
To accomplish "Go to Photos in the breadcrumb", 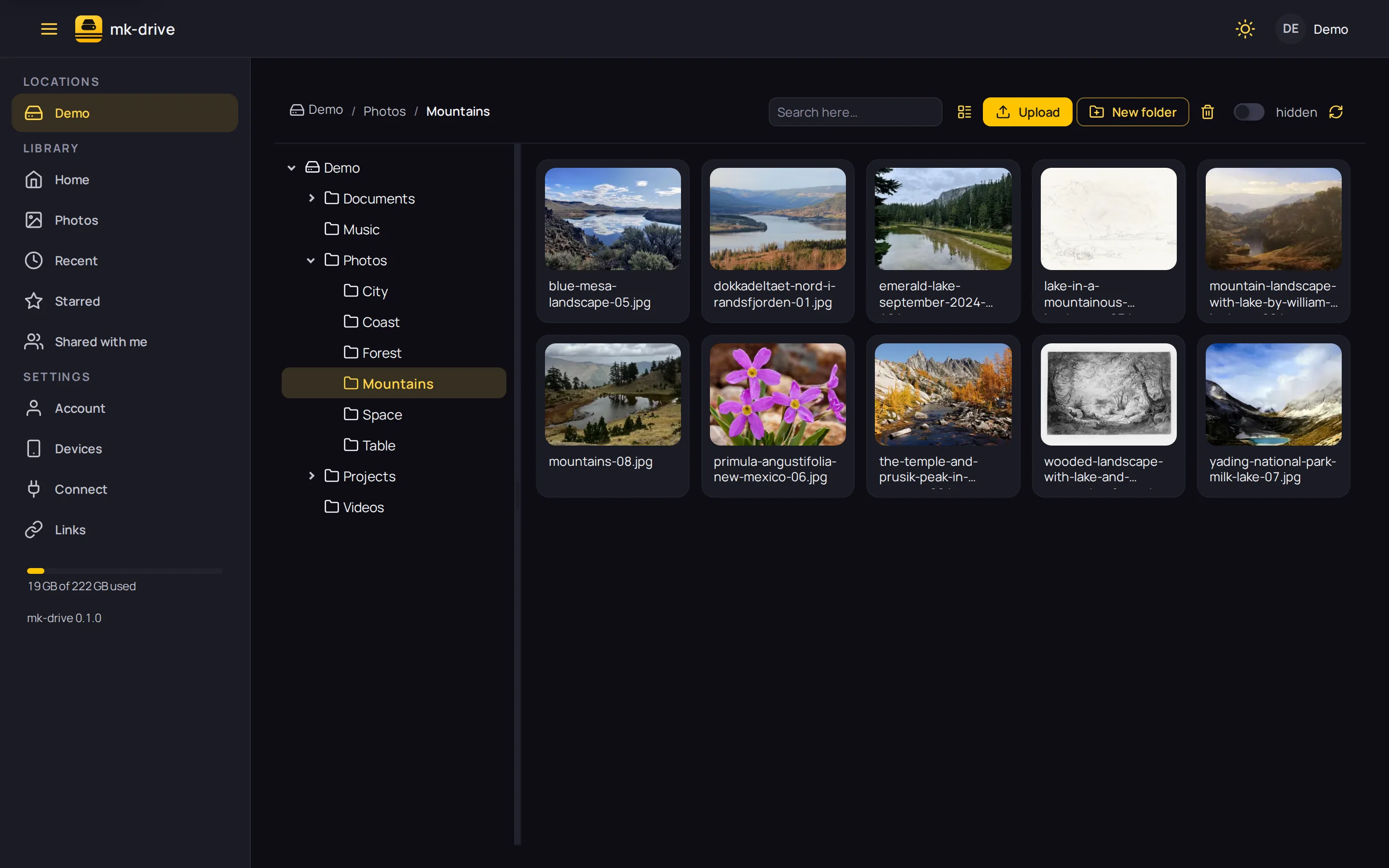I will tap(384, 111).
